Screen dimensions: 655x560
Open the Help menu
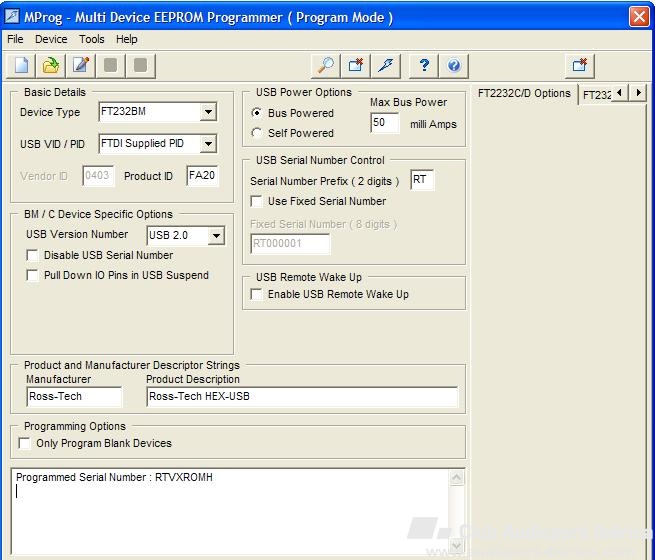point(127,39)
